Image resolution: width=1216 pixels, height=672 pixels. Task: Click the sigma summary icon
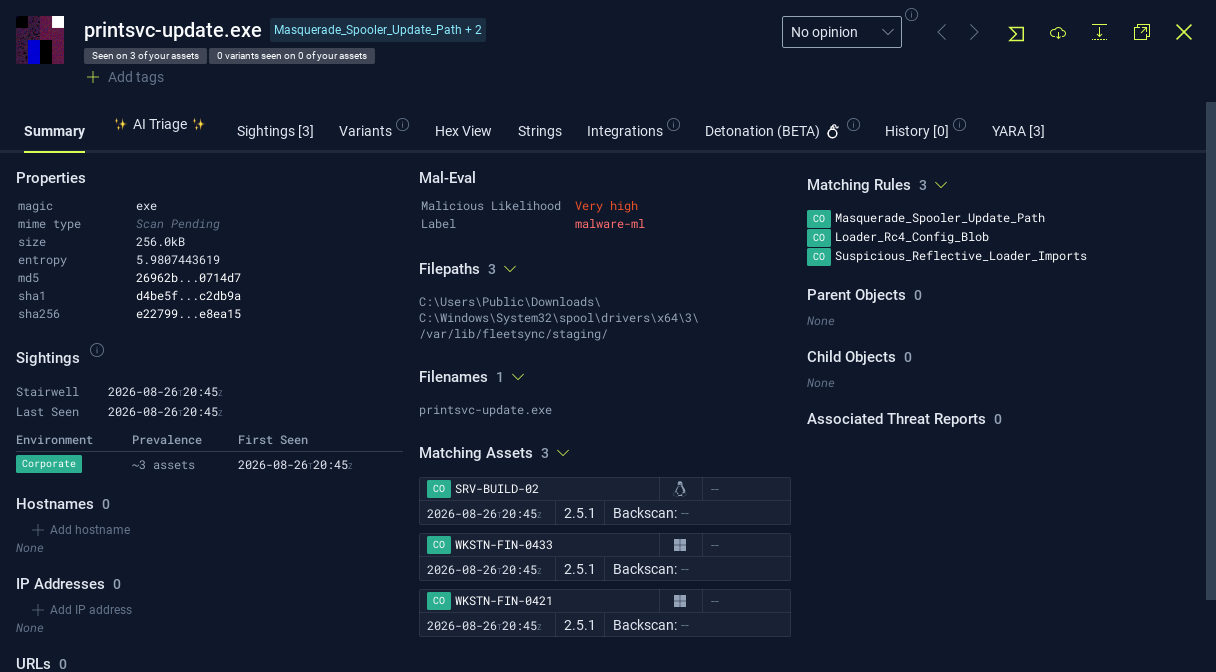click(x=1016, y=33)
